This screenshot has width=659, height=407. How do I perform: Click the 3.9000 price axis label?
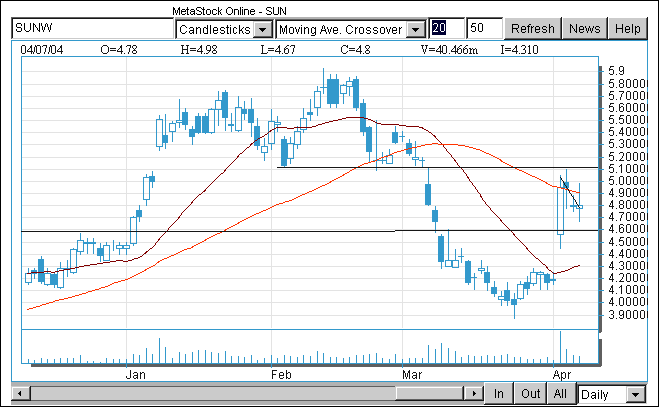[627, 314]
